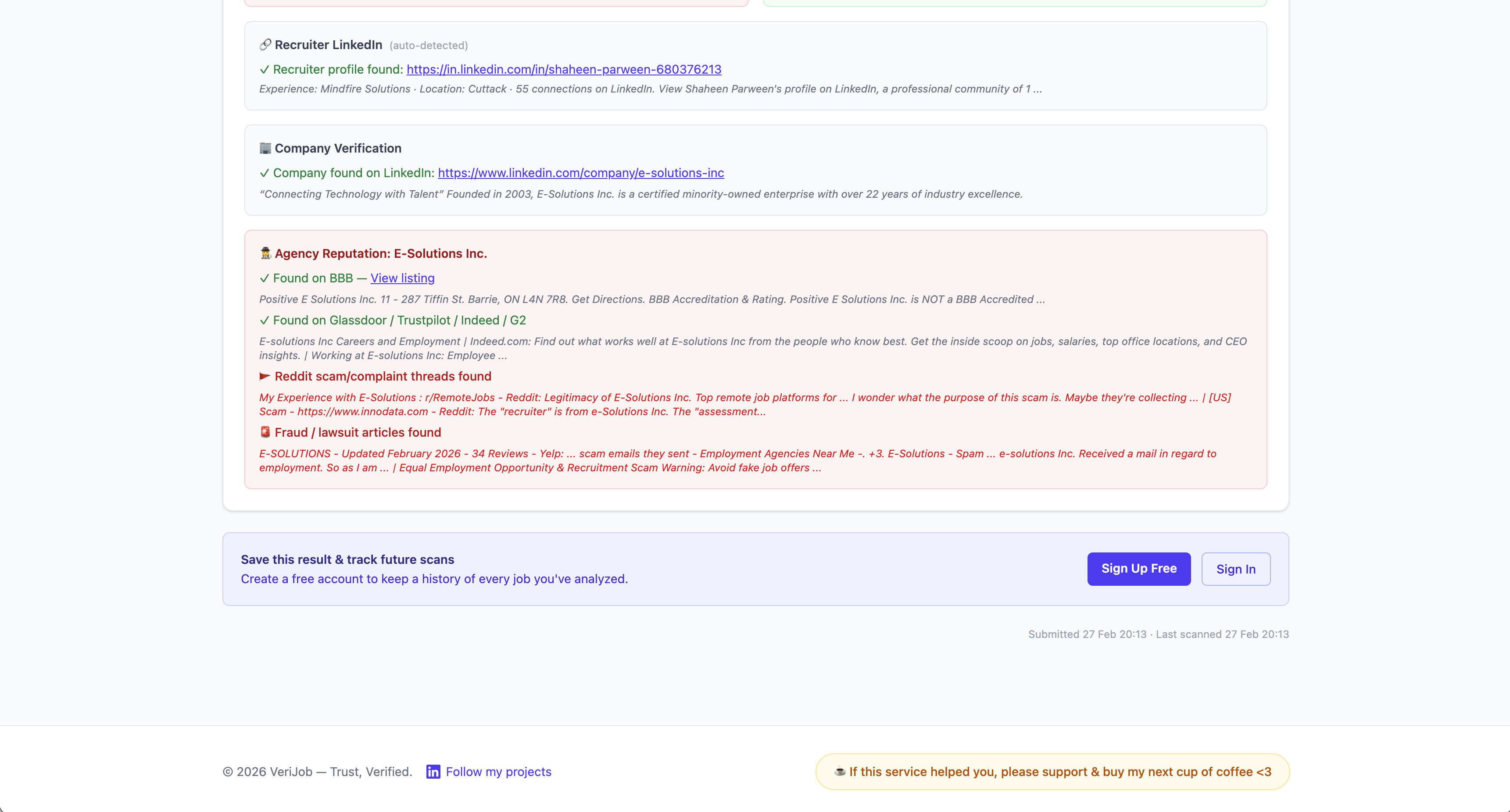This screenshot has width=1510, height=812.
Task: Click the red book icon for Fraud articles
Action: point(265,432)
